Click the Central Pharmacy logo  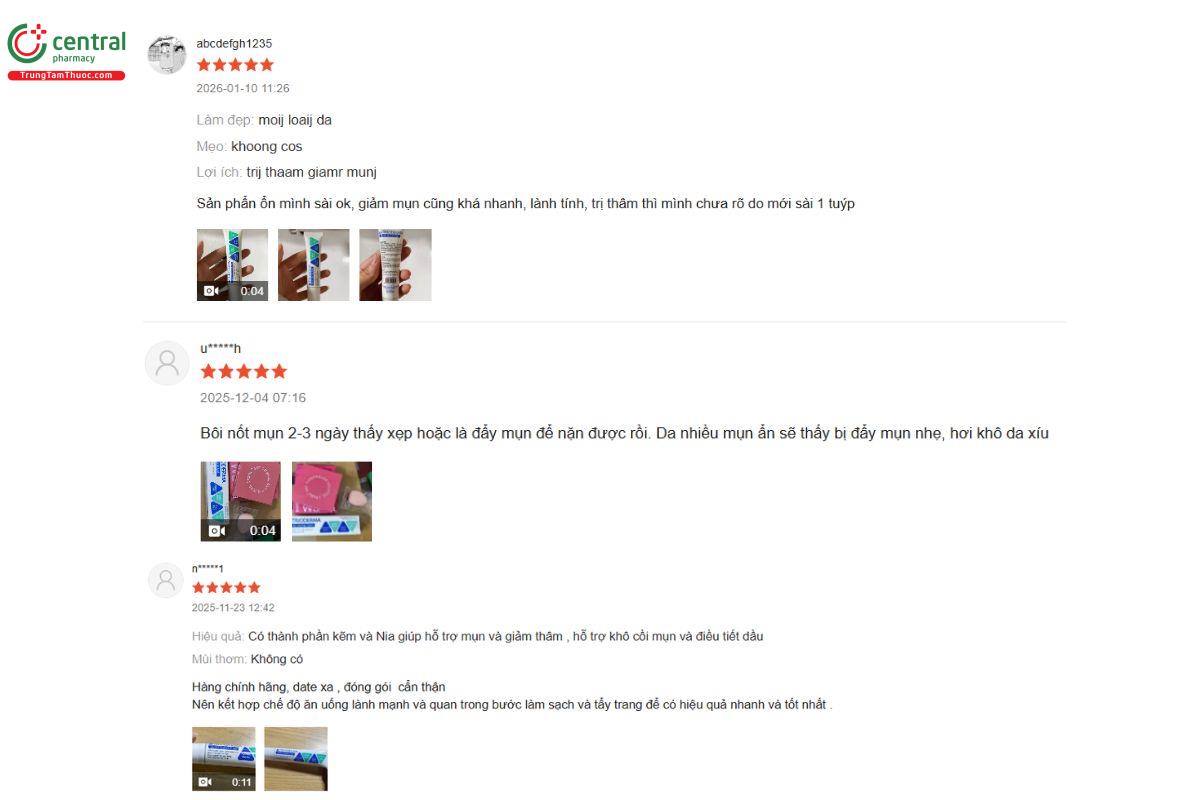point(67,52)
